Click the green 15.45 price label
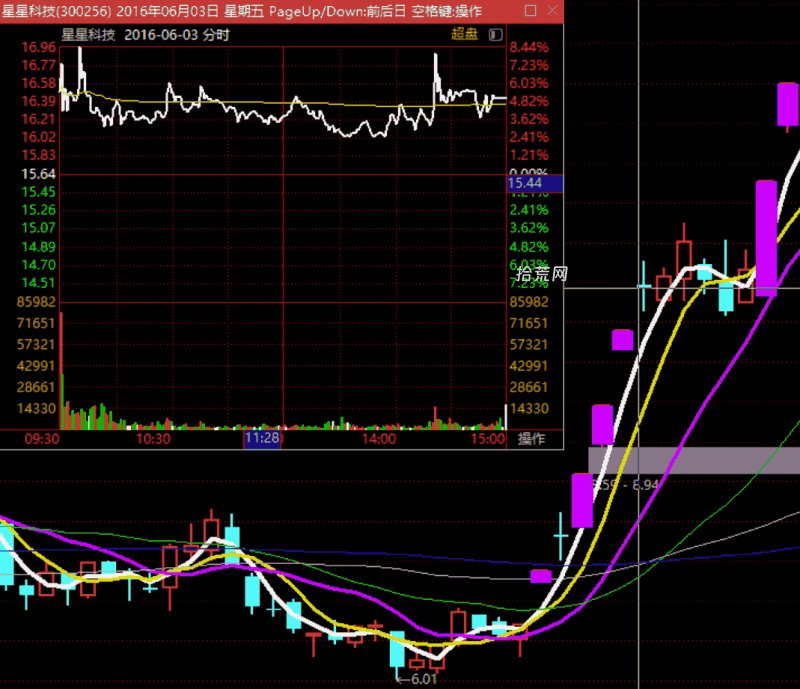Image resolution: width=800 pixels, height=689 pixels. [38, 192]
